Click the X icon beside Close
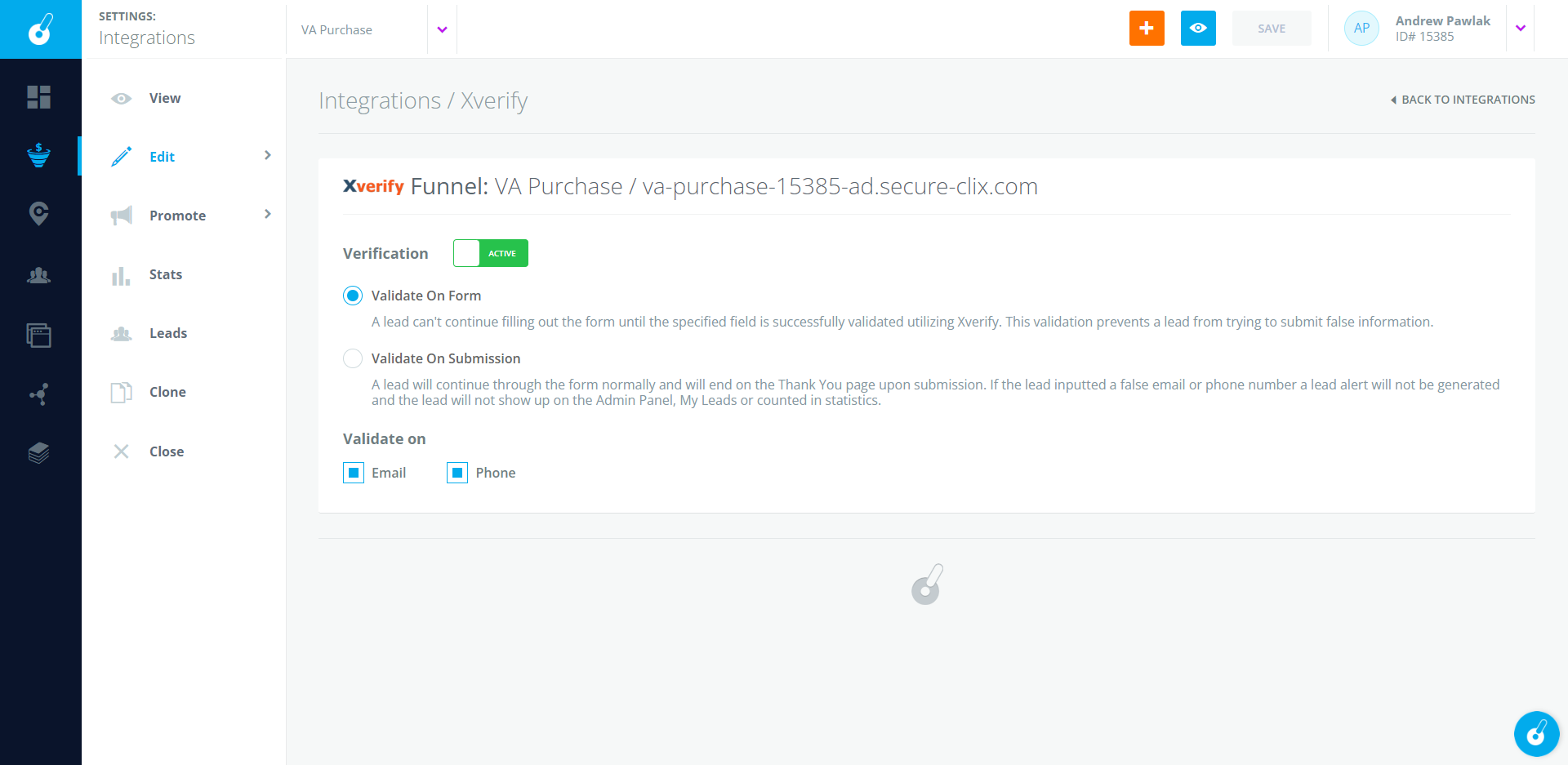This screenshot has height=765, width=1568. point(122,451)
